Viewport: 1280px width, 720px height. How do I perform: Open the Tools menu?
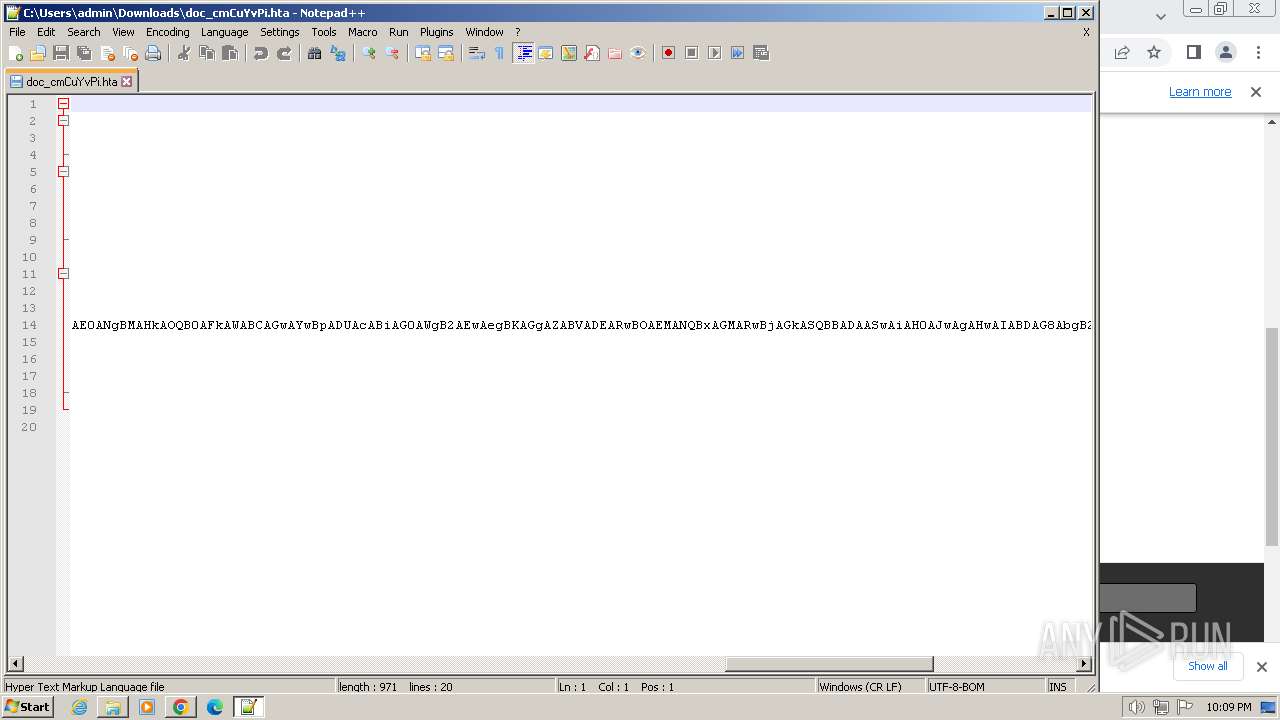(323, 32)
